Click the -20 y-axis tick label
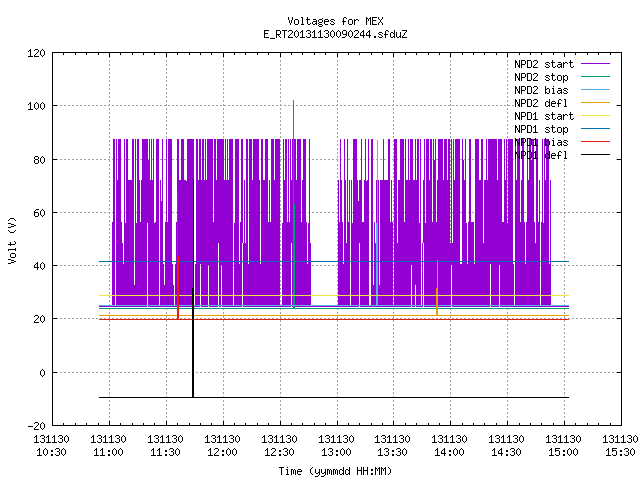The width and height of the screenshot is (640, 480). point(36,426)
